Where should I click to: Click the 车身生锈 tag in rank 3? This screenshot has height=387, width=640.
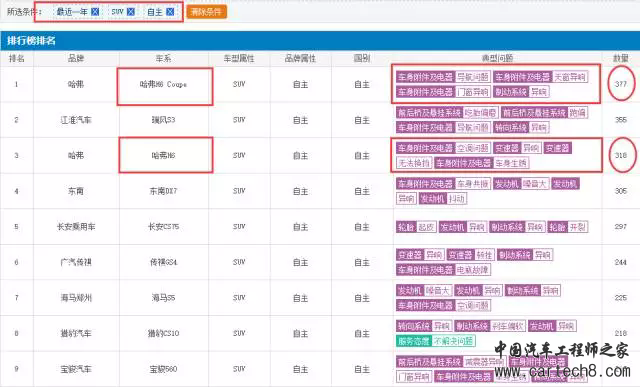coord(511,163)
